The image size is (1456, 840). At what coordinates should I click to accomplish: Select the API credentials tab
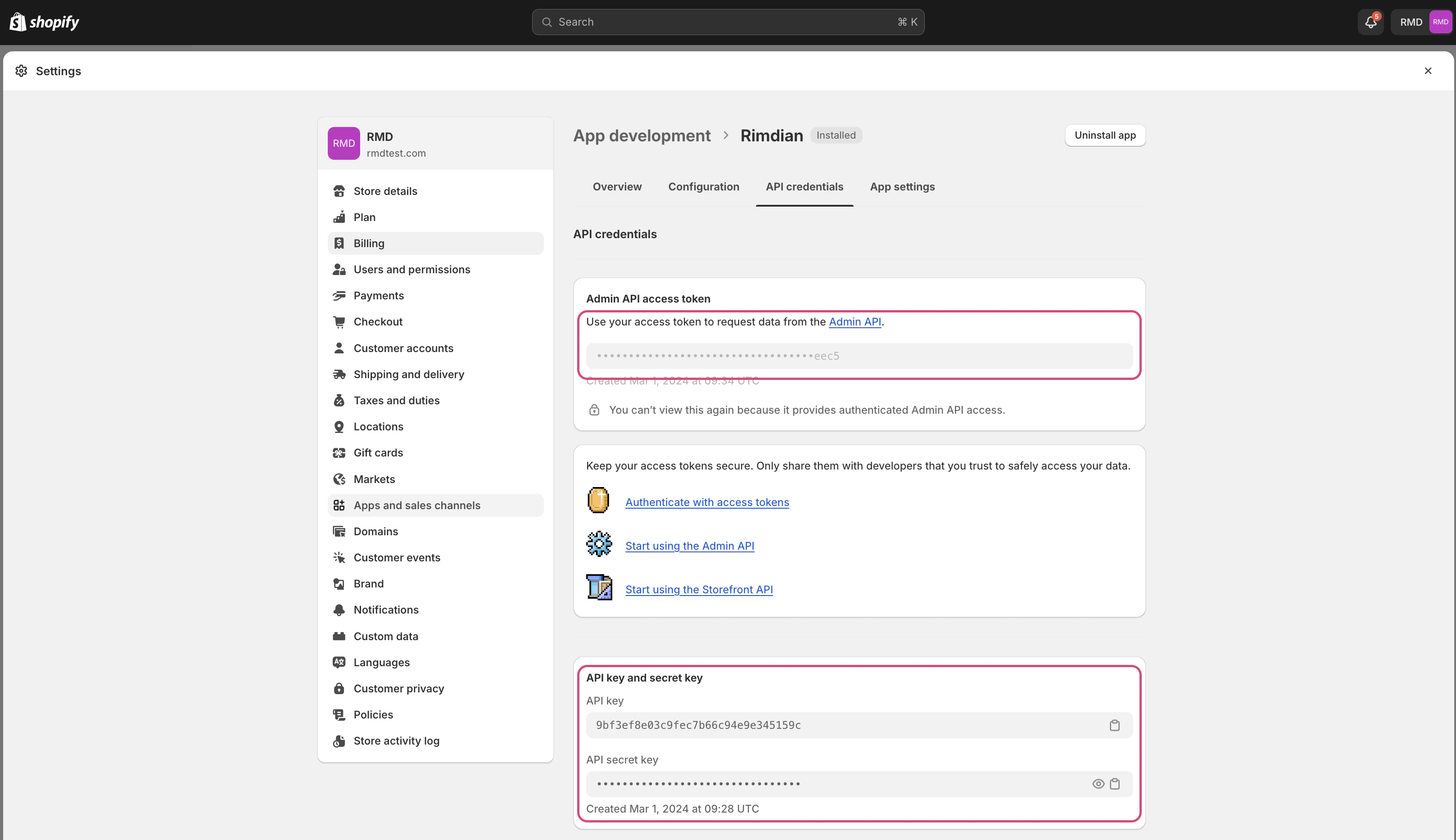pos(804,187)
